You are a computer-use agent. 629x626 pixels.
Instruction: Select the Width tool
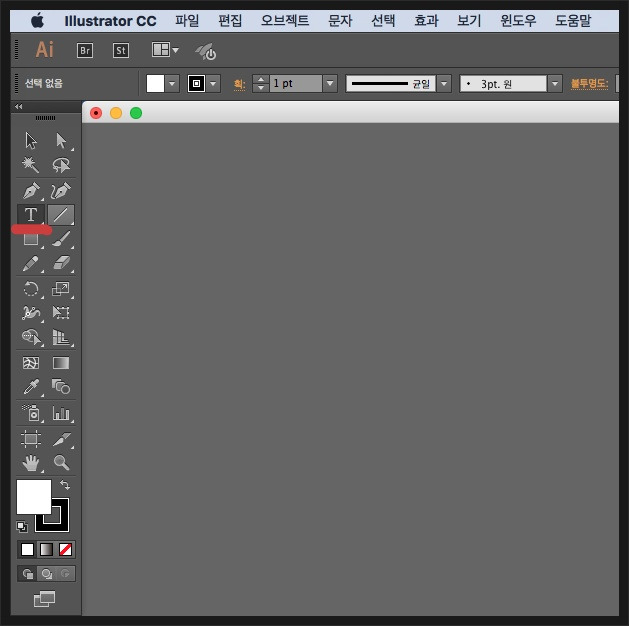click(31, 313)
